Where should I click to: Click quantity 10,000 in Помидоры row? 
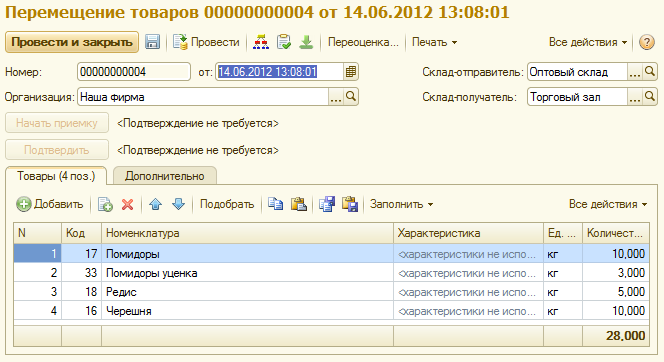point(616,254)
